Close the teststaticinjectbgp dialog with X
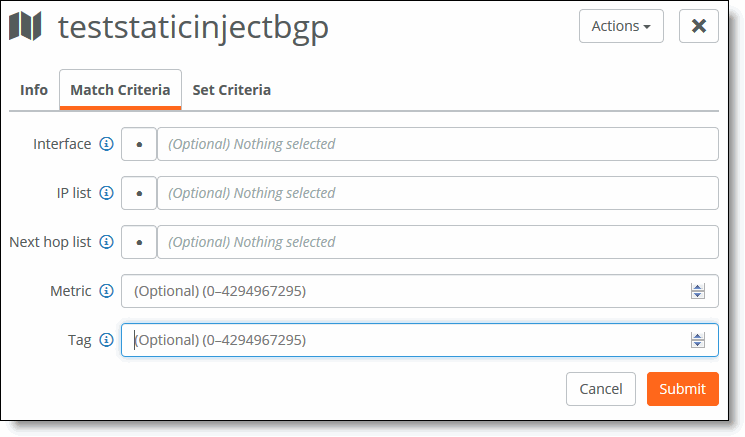 (x=698, y=26)
